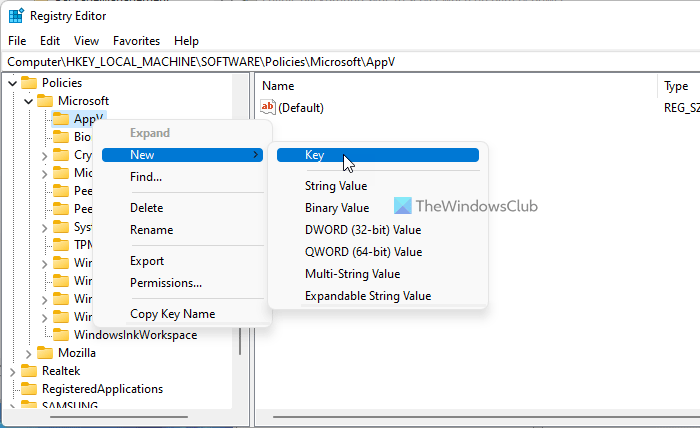Click the Registry Editor app icon
Image resolution: width=700 pixels, height=428 pixels.
pos(16,16)
